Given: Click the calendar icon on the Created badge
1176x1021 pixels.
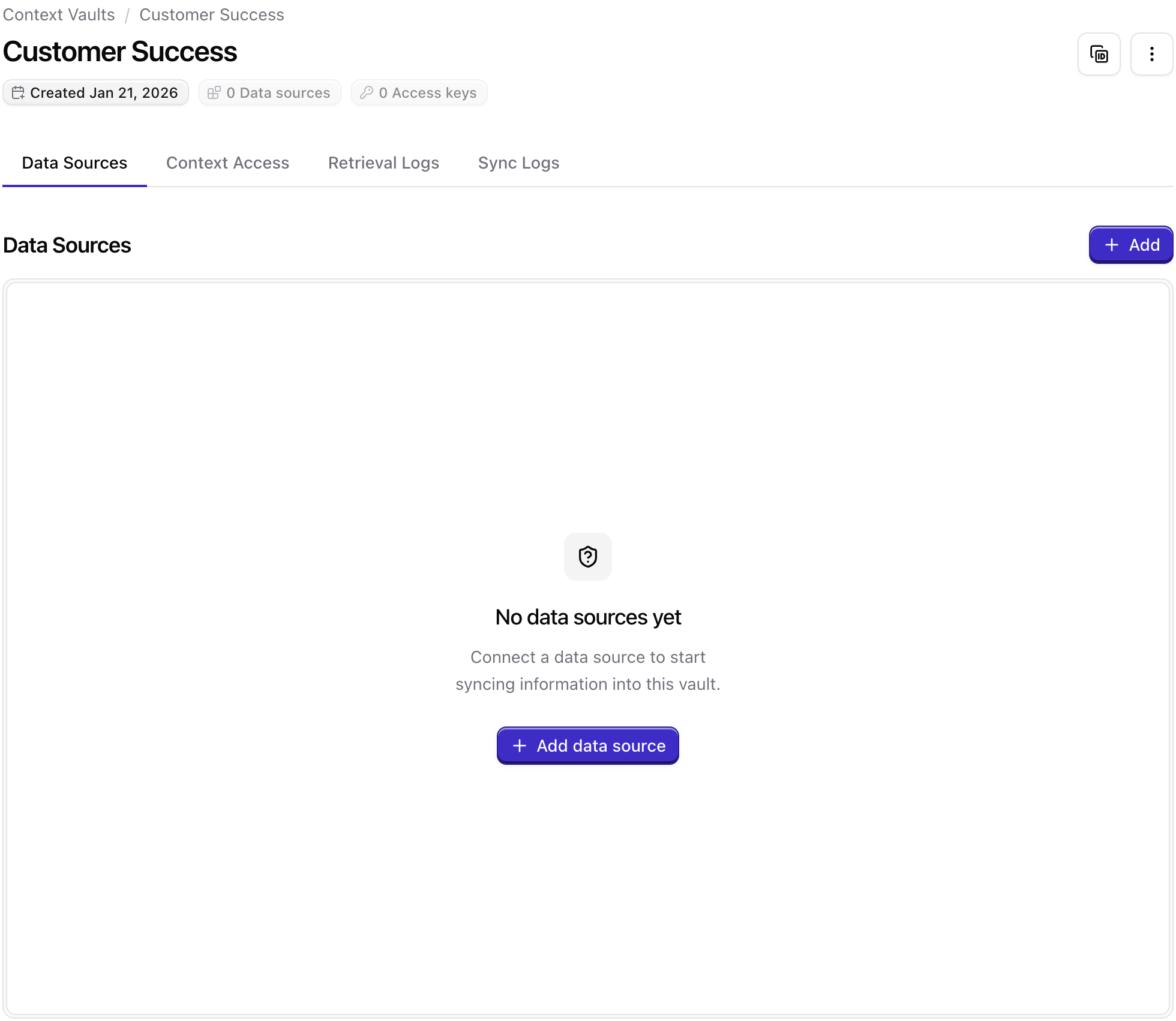Looking at the screenshot, I should tap(19, 92).
